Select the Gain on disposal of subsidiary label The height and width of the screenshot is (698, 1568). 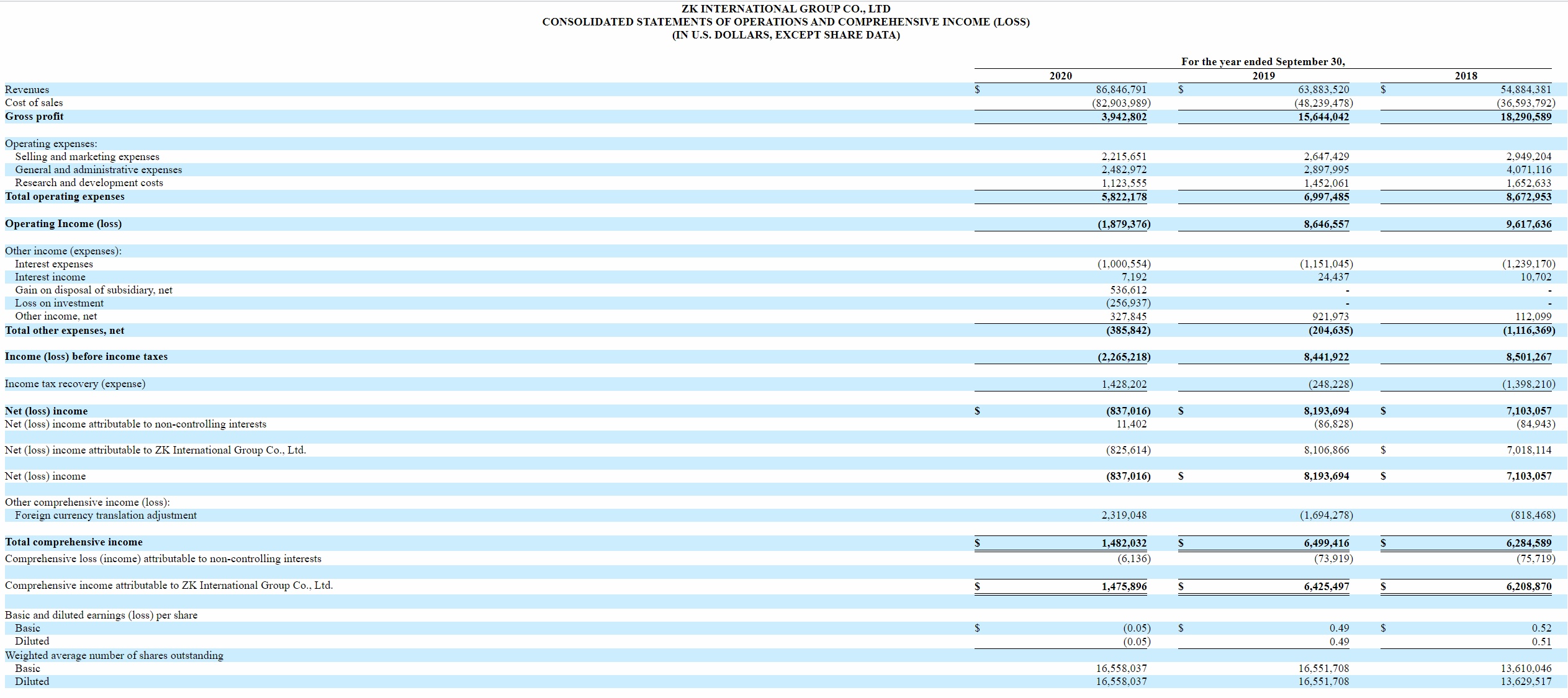[94, 290]
